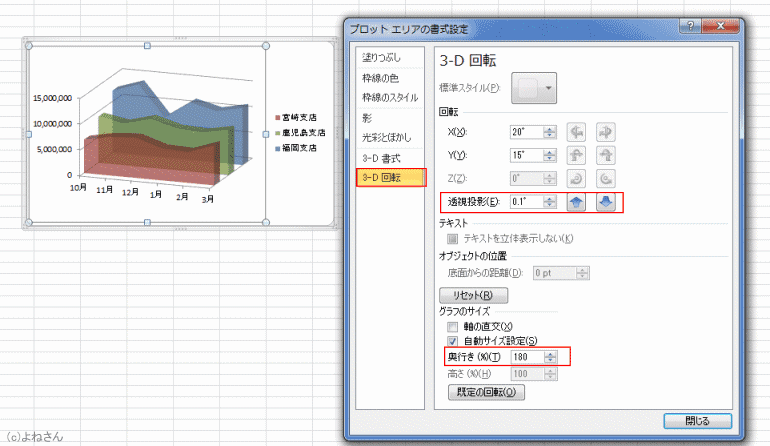Click the Y rotation value field

click(526, 155)
